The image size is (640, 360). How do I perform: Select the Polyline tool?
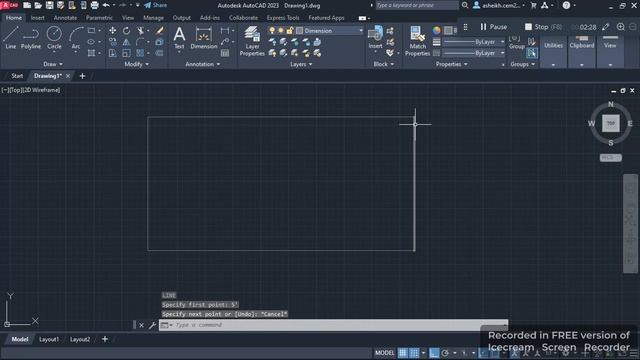point(31,38)
